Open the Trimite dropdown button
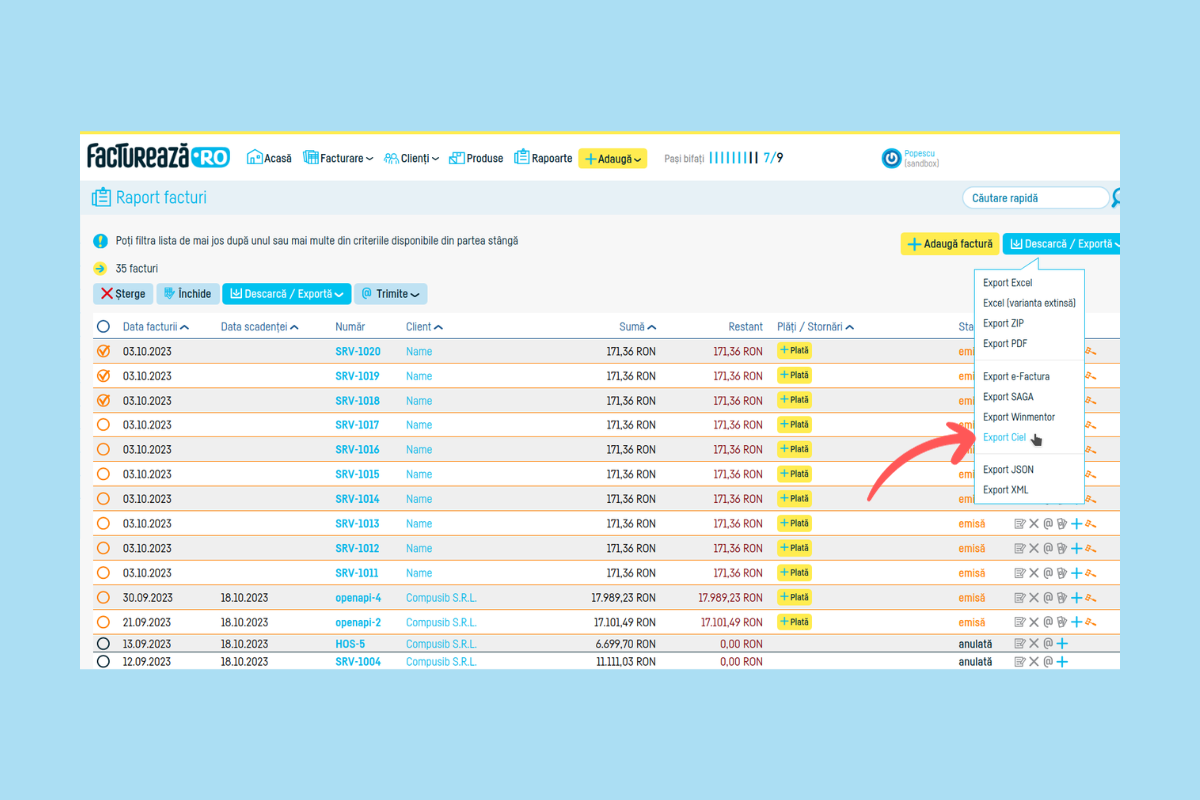The height and width of the screenshot is (800, 1200). pyautogui.click(x=391, y=294)
